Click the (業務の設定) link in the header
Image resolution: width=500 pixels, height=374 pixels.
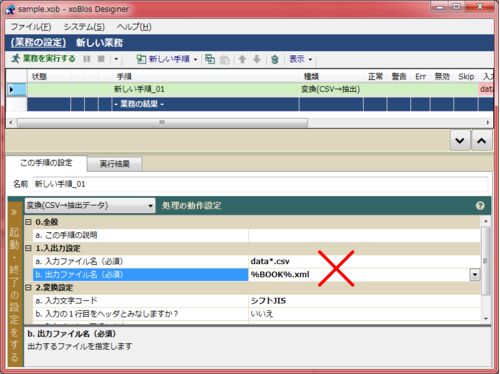tap(38, 43)
